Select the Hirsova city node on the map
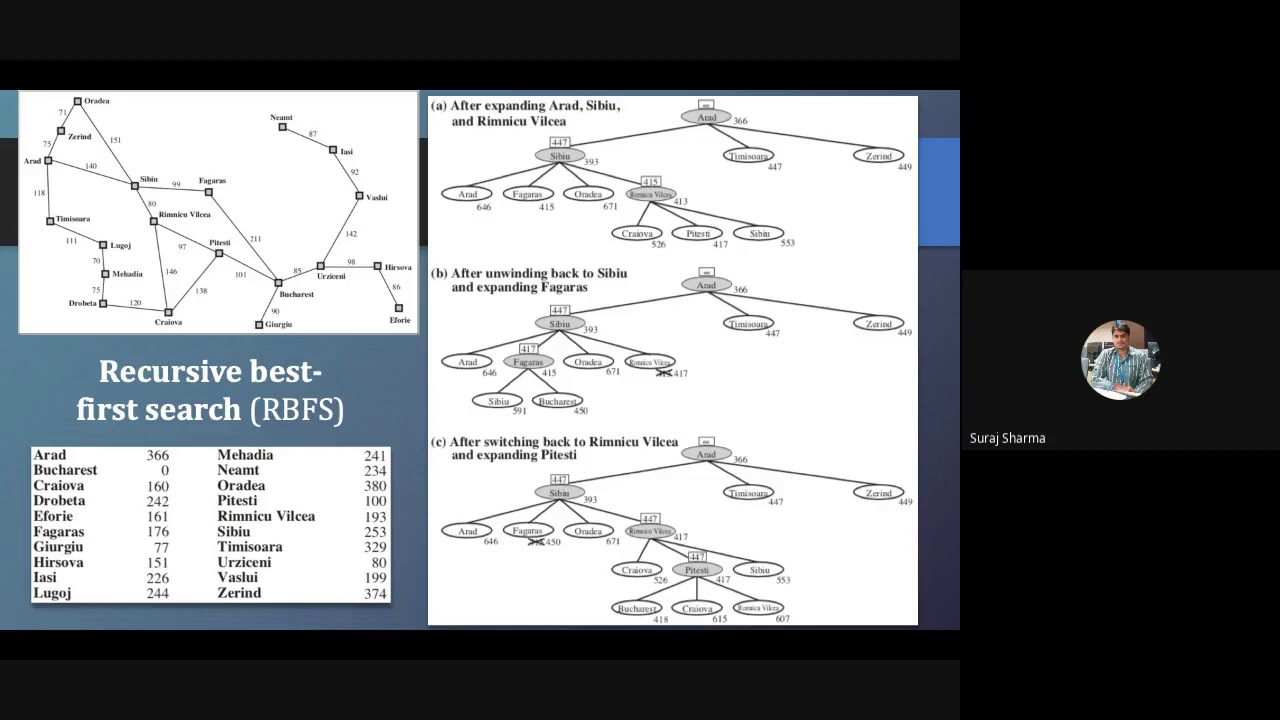 pos(378,266)
